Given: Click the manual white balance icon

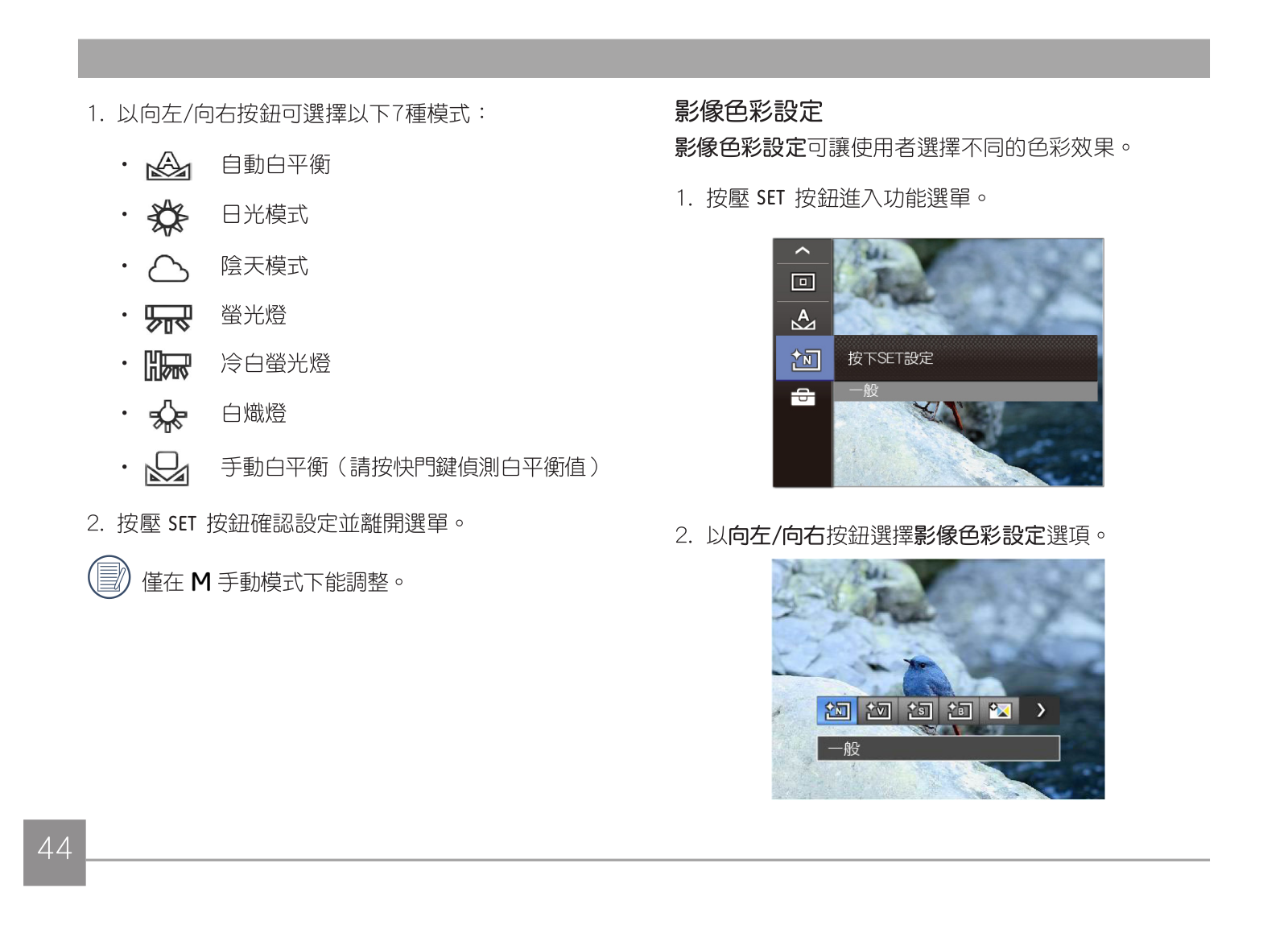Looking at the screenshot, I should (167, 468).
